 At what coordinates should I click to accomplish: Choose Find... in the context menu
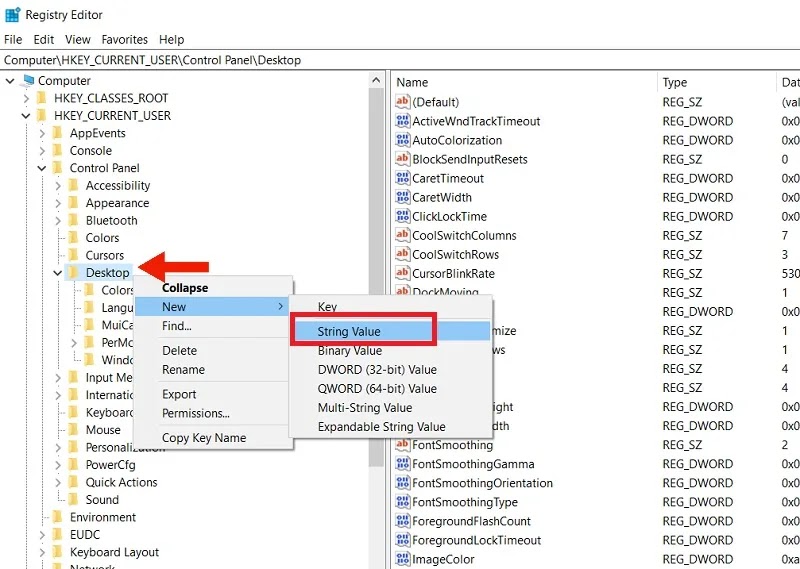[213, 326]
